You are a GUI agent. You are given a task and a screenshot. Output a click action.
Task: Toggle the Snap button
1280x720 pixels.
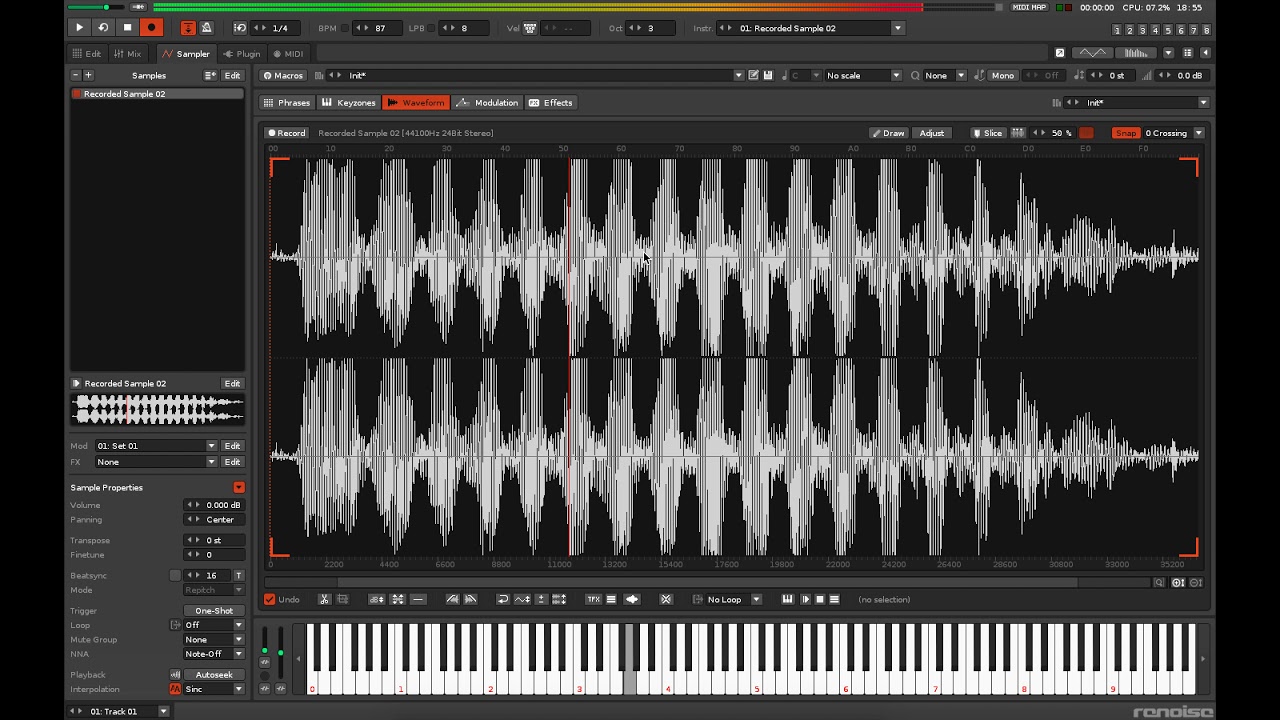1126,133
